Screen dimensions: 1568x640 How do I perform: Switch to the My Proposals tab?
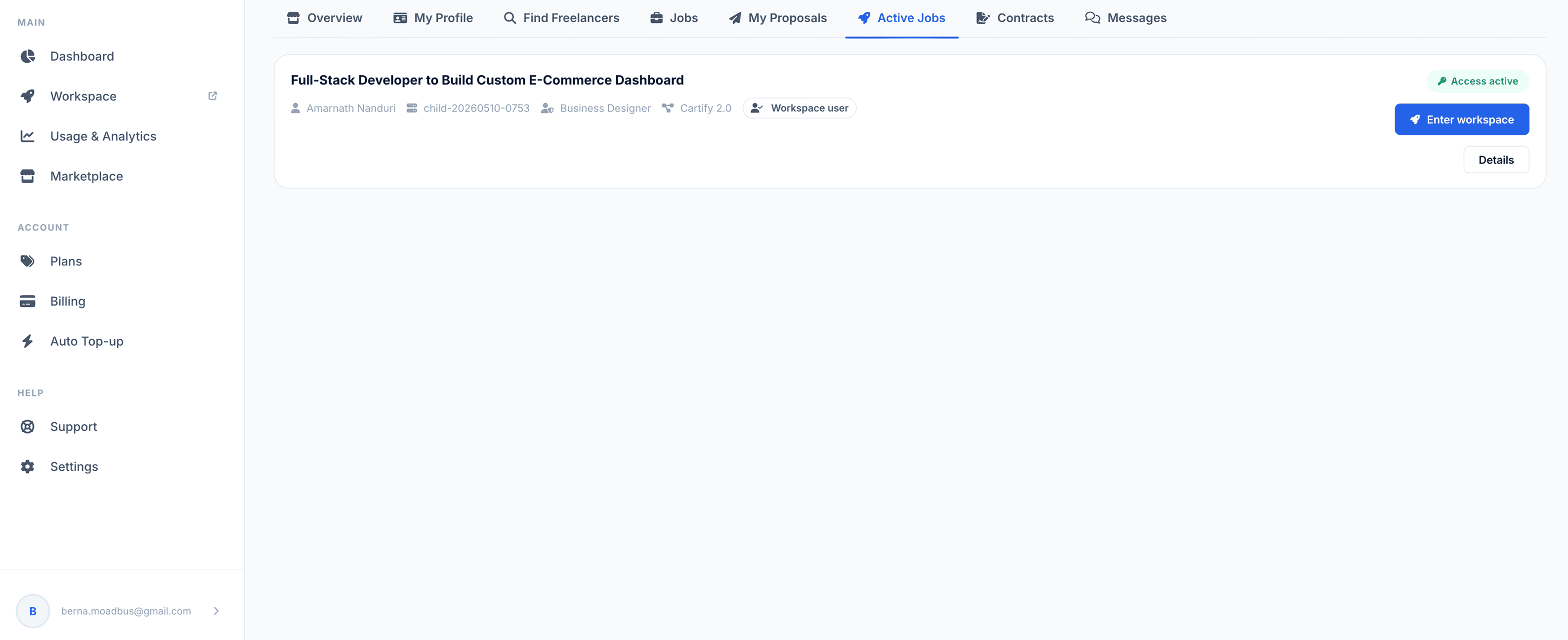click(777, 18)
